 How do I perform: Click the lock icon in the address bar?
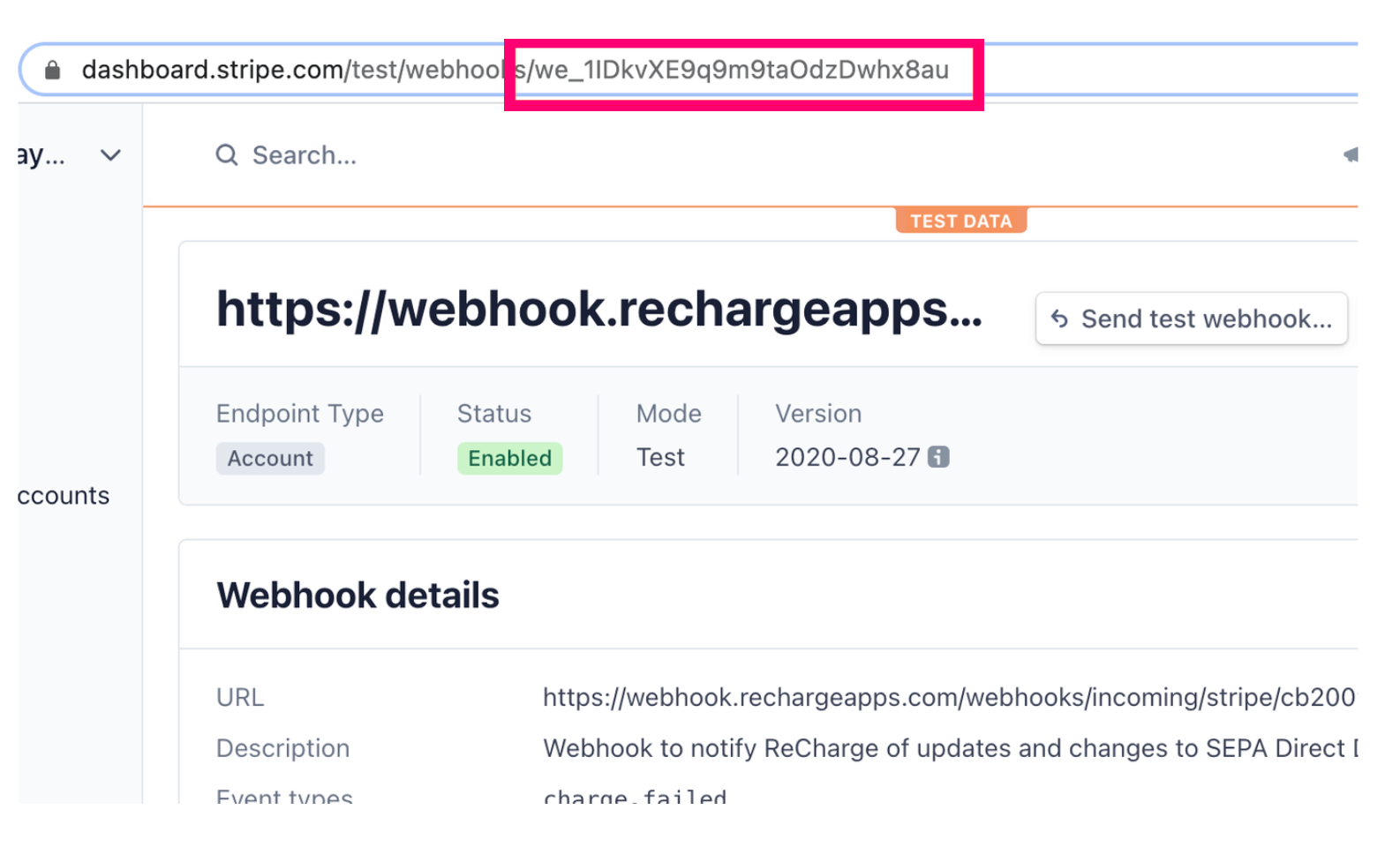tap(53, 70)
